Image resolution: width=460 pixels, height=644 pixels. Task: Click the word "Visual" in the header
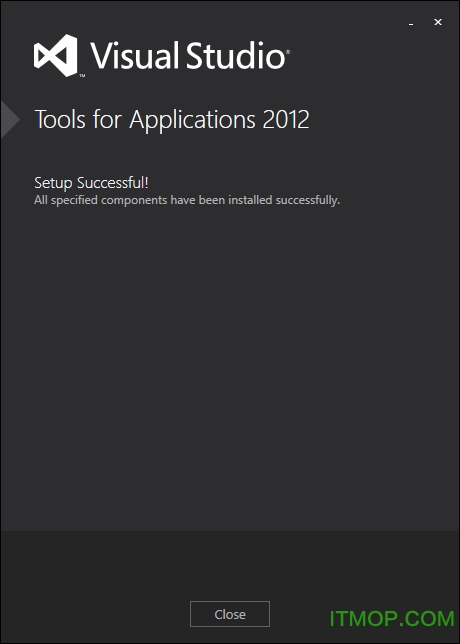134,55
